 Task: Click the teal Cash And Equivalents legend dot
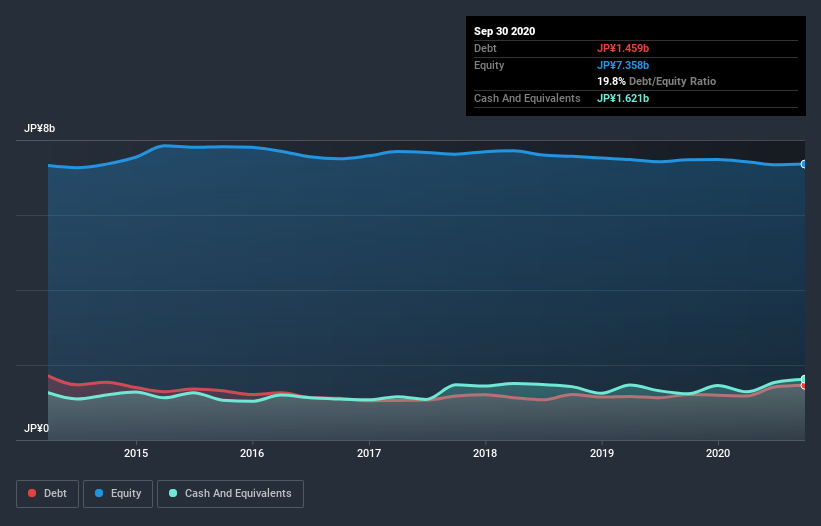click(173, 493)
